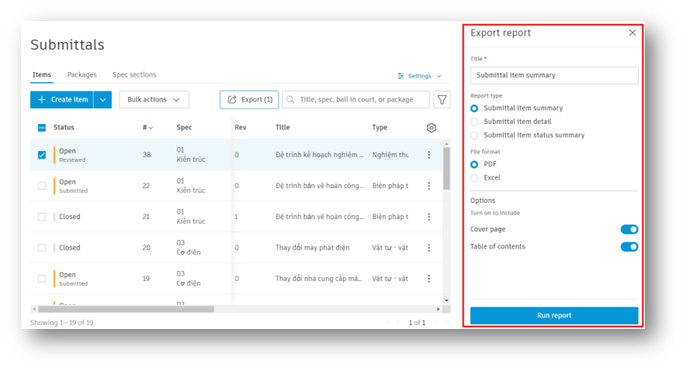Click 'Nghiệm thu' type in row 38
This screenshot has width=687, height=371.
(x=390, y=155)
